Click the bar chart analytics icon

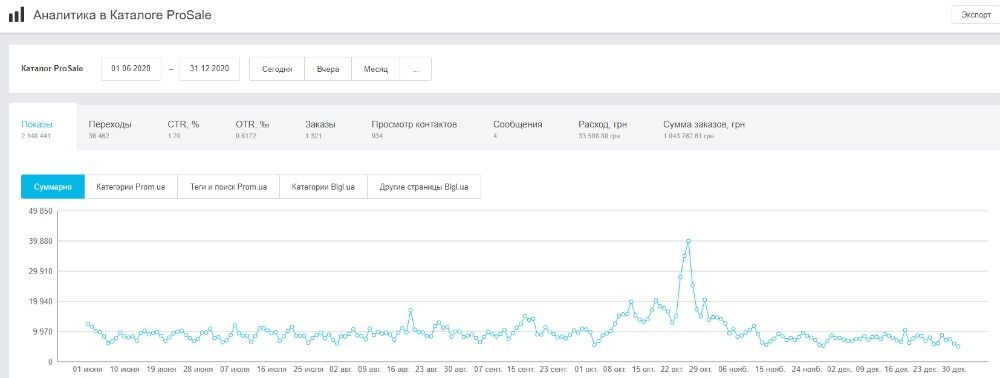pos(17,15)
